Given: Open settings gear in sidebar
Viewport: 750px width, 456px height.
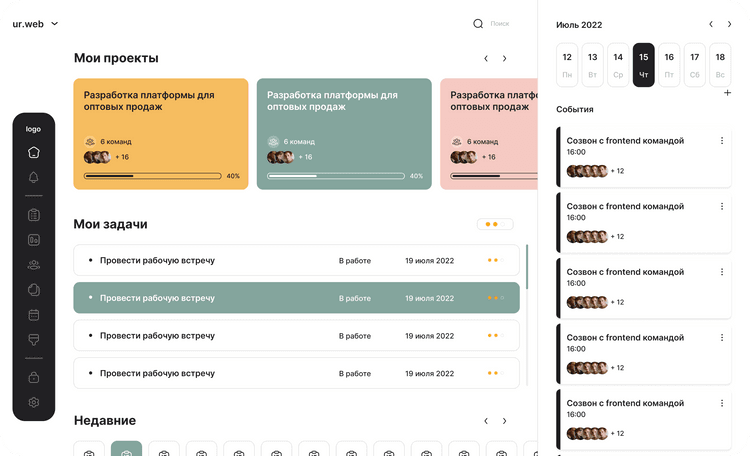Looking at the screenshot, I should coord(33,402).
